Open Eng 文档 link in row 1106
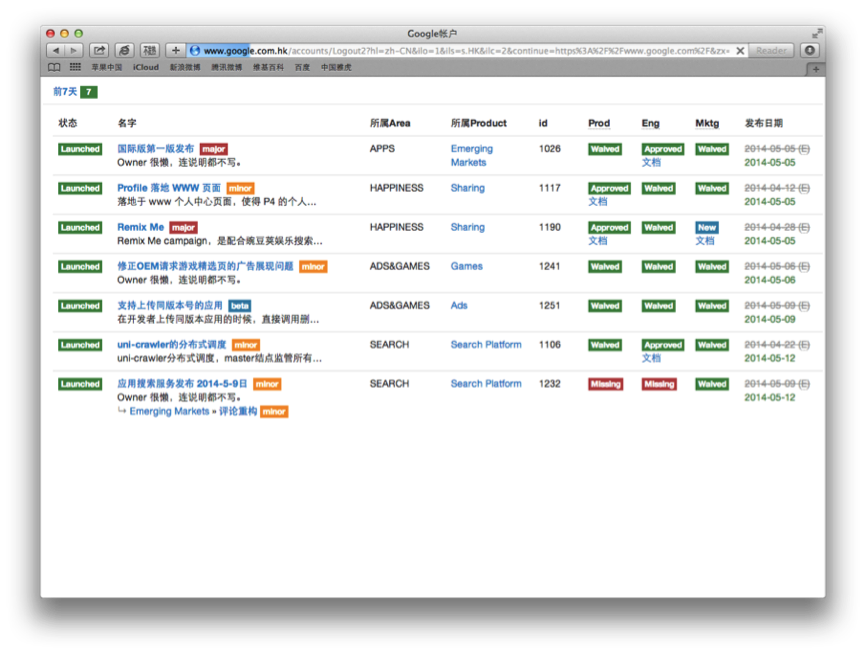Screen dimensions: 866x655 651,358
